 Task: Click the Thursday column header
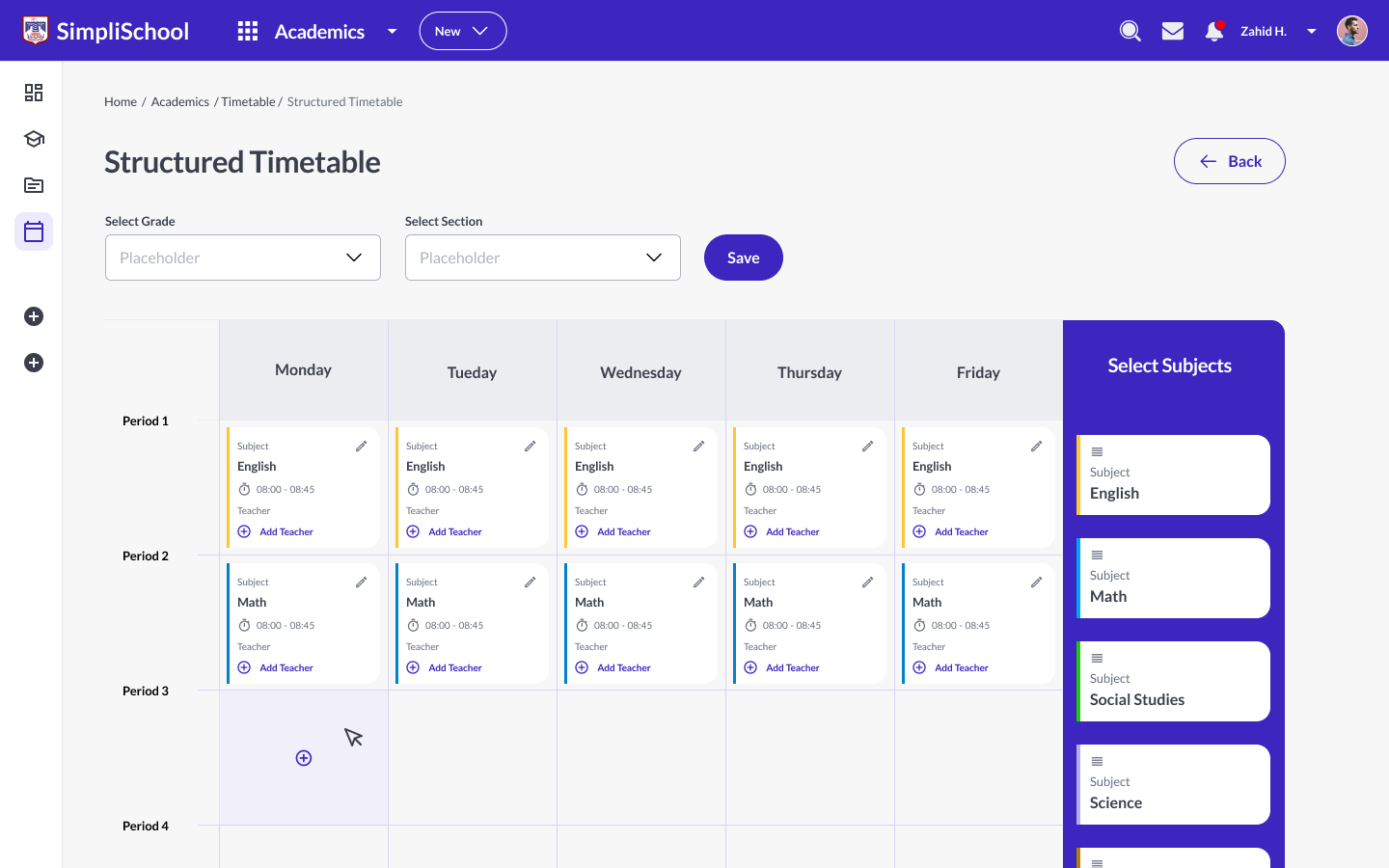[x=809, y=372]
